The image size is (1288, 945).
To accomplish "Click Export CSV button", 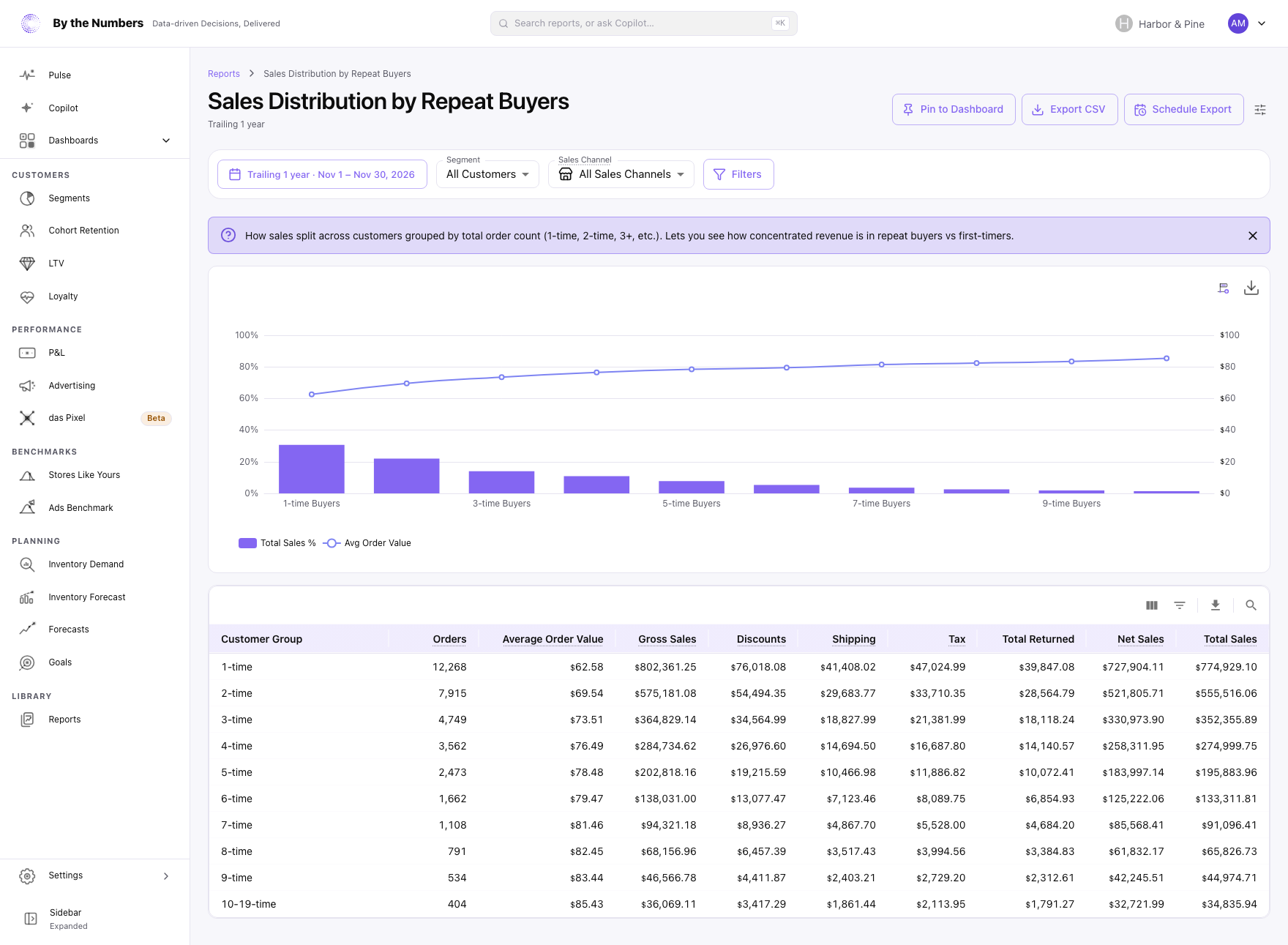I will [1069, 110].
